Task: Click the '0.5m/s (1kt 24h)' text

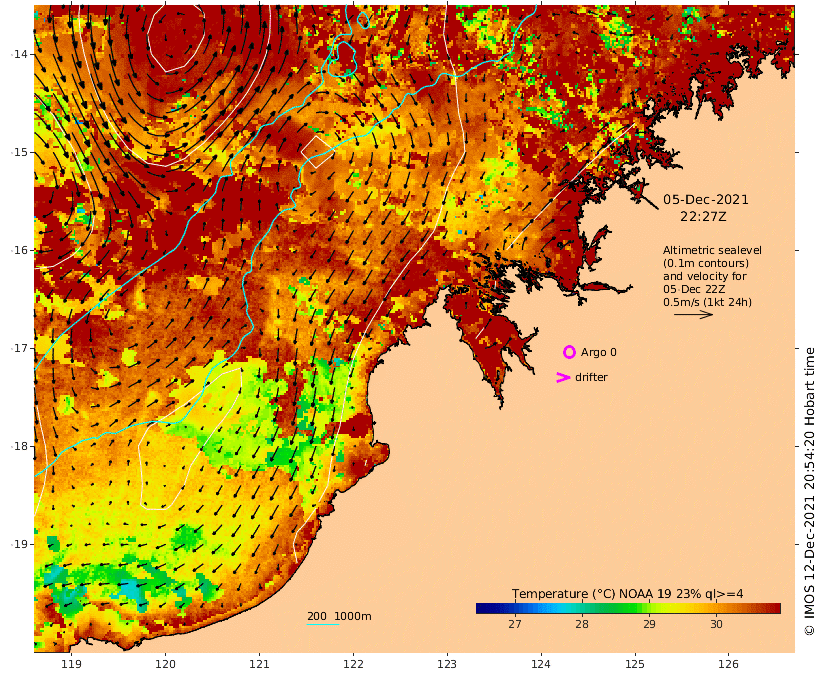Action: [x=708, y=302]
